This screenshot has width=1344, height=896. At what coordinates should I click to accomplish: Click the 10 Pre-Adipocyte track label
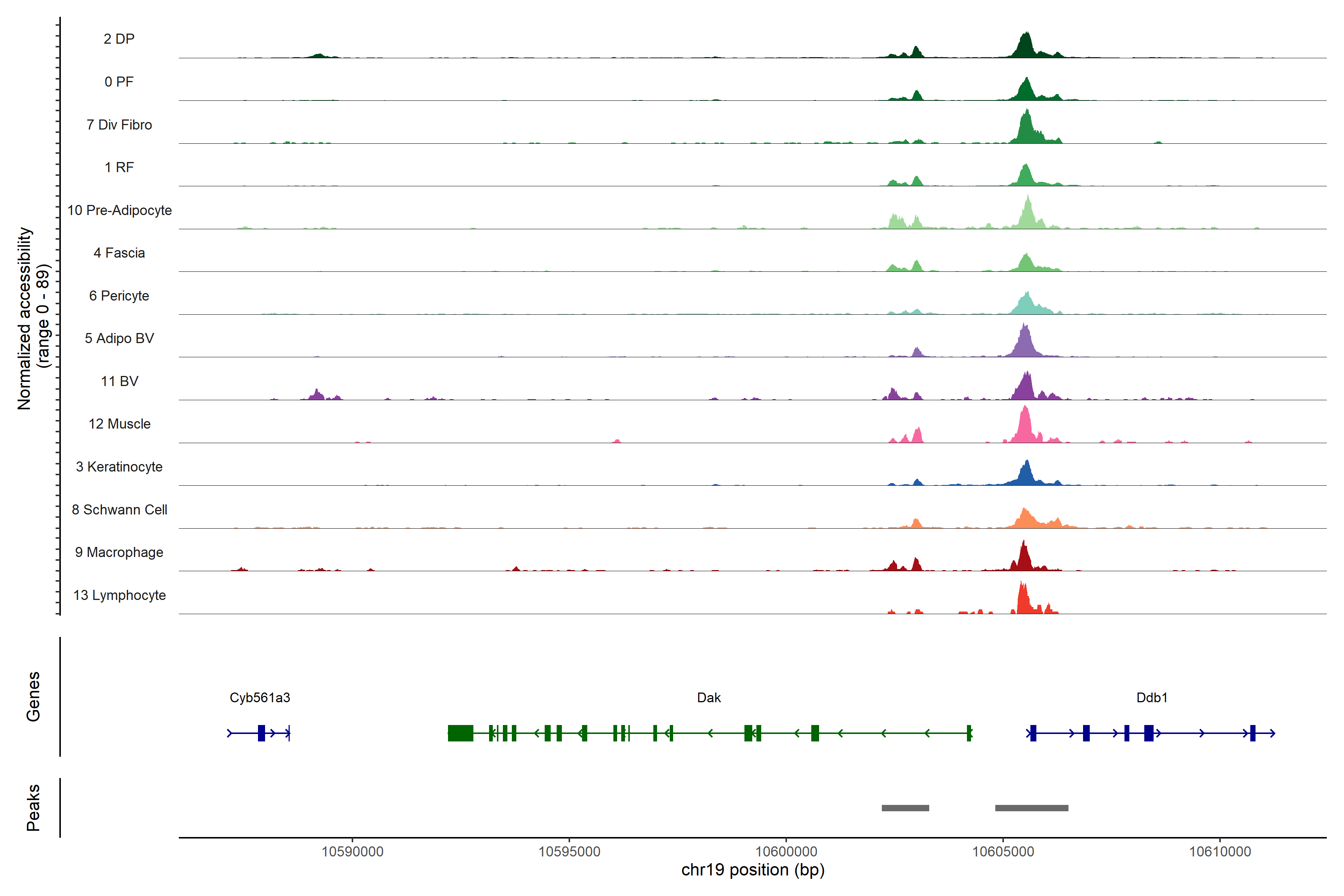click(x=119, y=210)
